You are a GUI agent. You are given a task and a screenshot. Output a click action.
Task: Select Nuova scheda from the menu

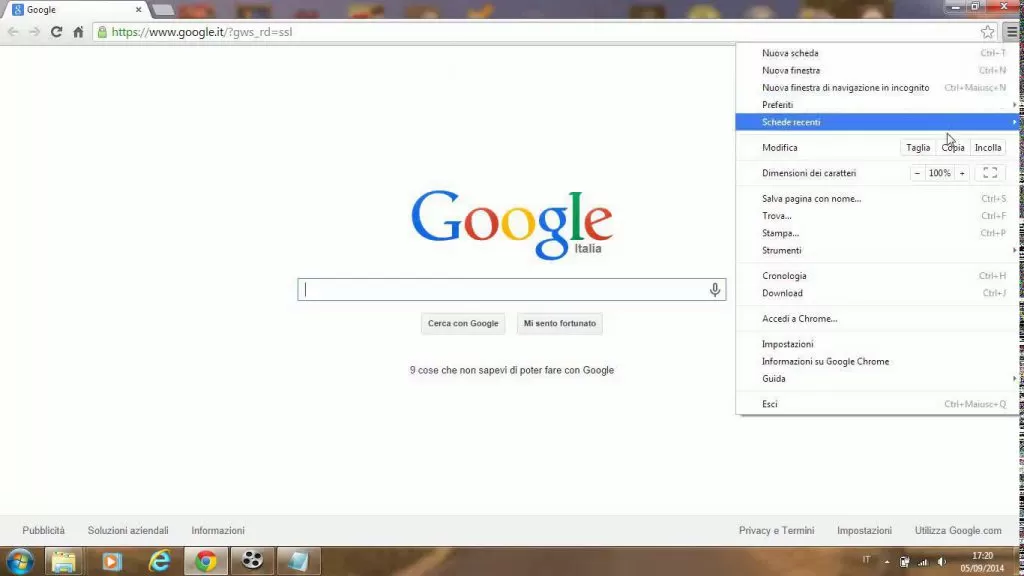click(876, 54)
